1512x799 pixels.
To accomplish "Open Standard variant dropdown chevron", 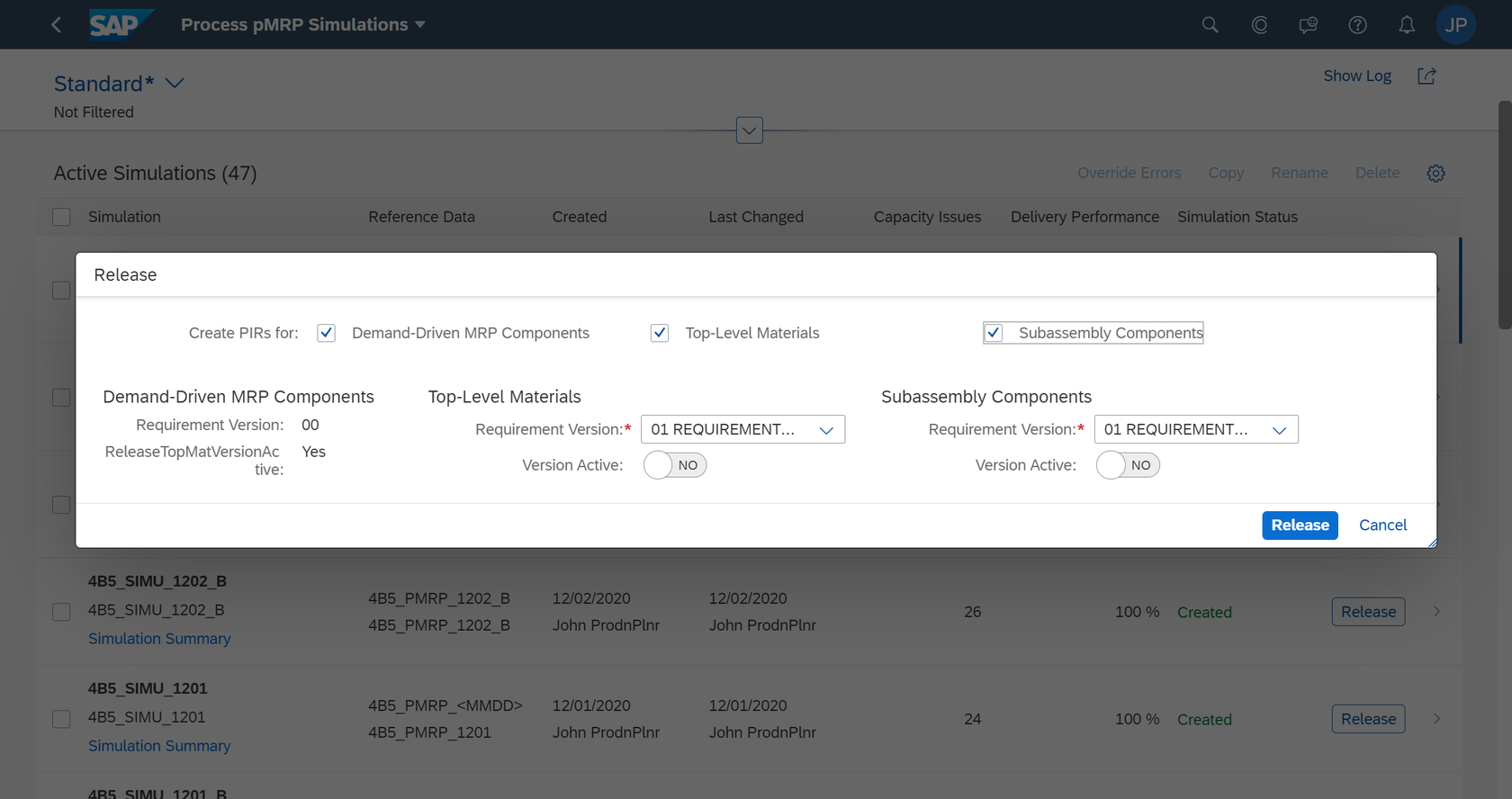I will [x=175, y=84].
